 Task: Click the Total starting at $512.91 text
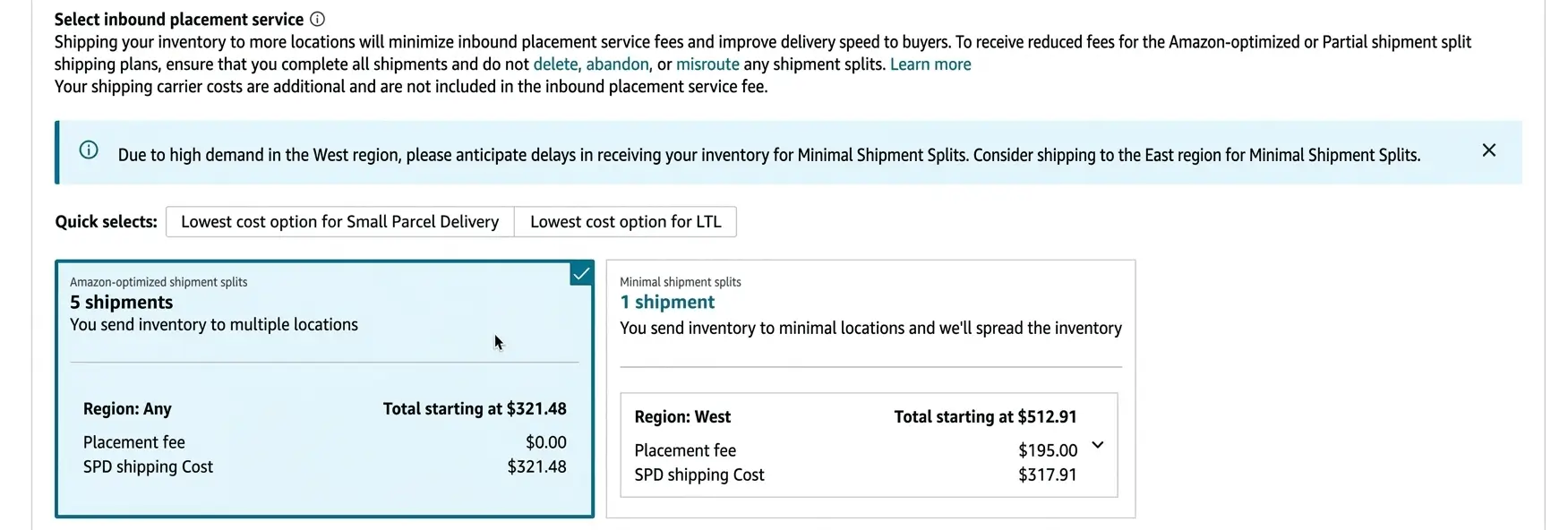point(985,416)
